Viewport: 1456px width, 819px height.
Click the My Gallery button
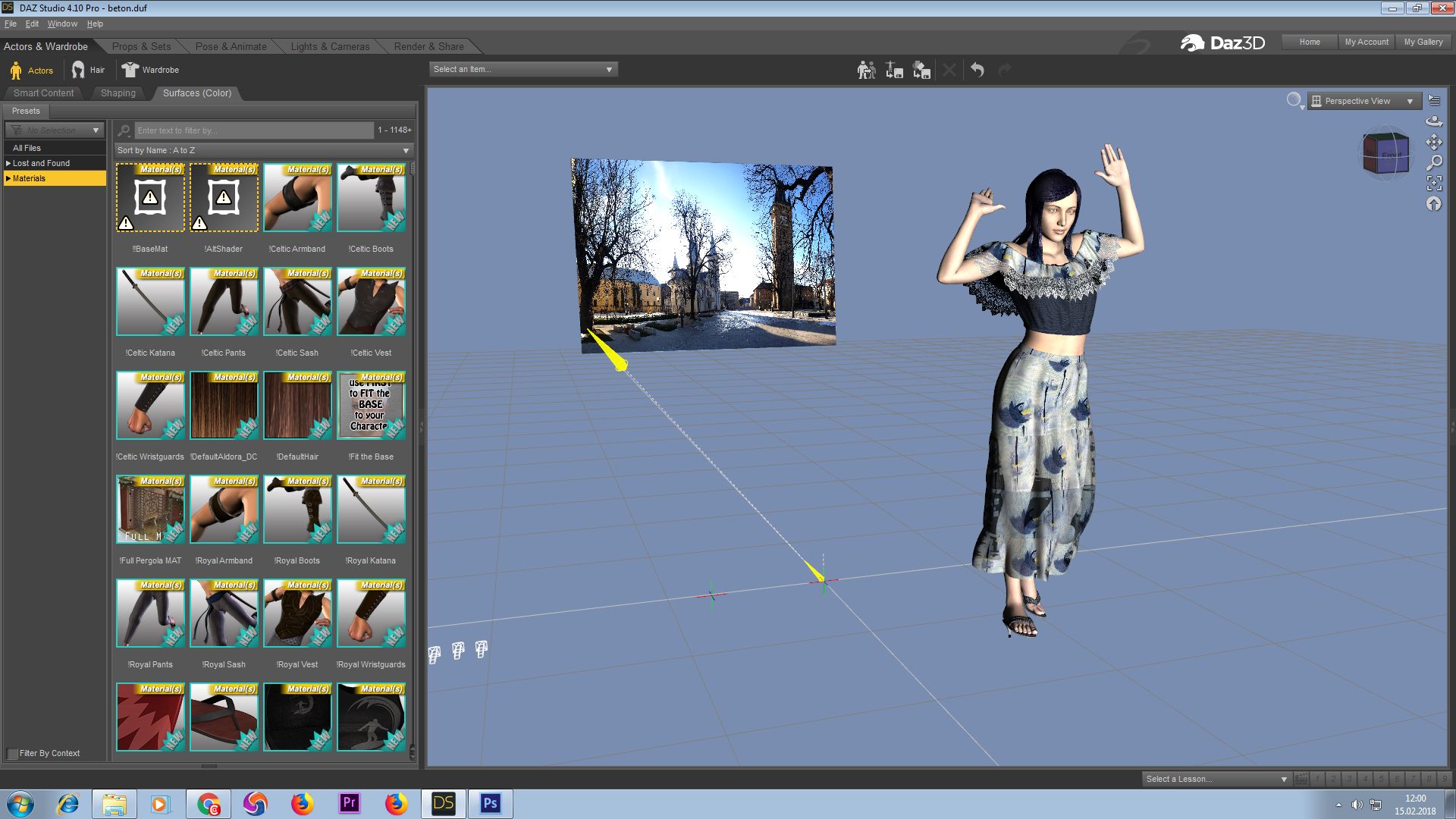tap(1423, 42)
